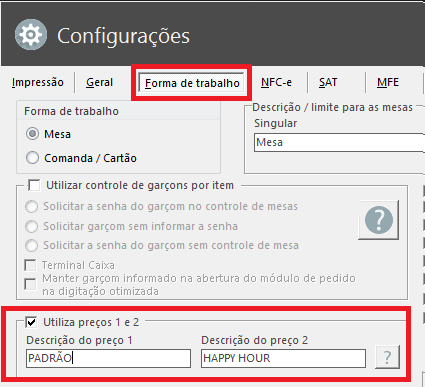This screenshot has width=425, height=387.
Task: Select the Forma de trabalho tab
Action: (192, 83)
